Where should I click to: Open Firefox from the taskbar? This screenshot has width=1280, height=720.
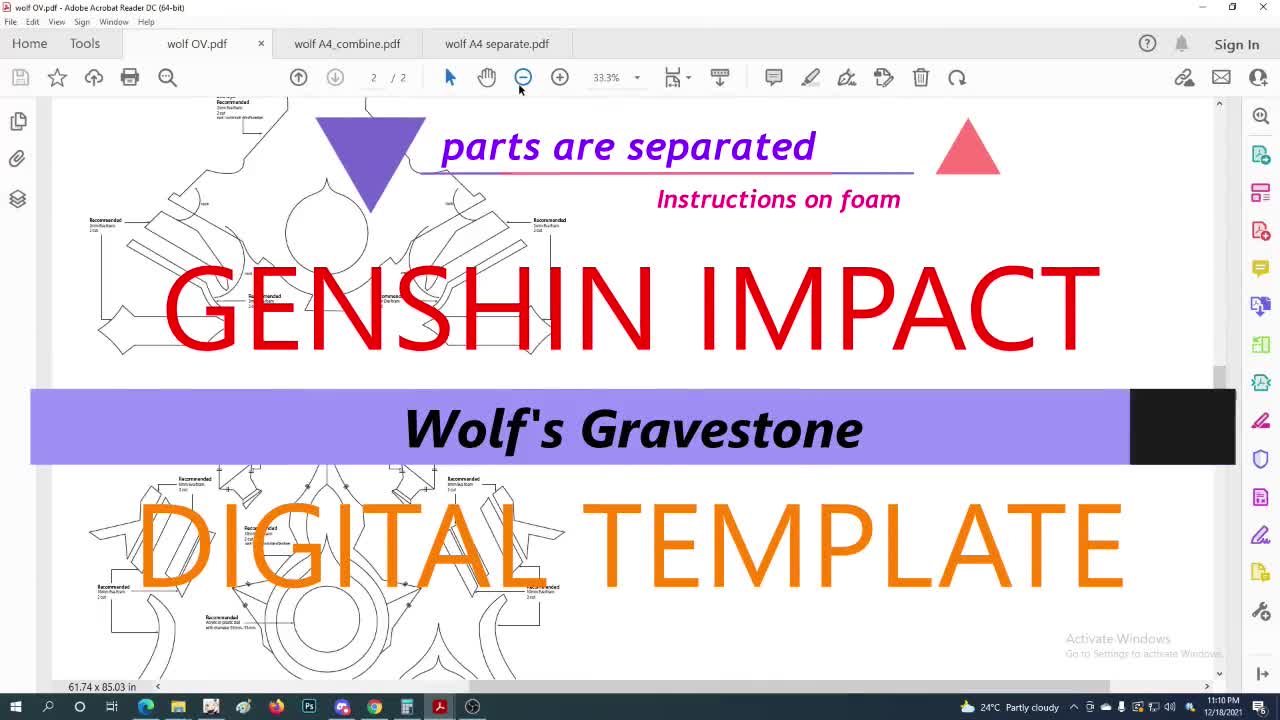pyautogui.click(x=276, y=707)
